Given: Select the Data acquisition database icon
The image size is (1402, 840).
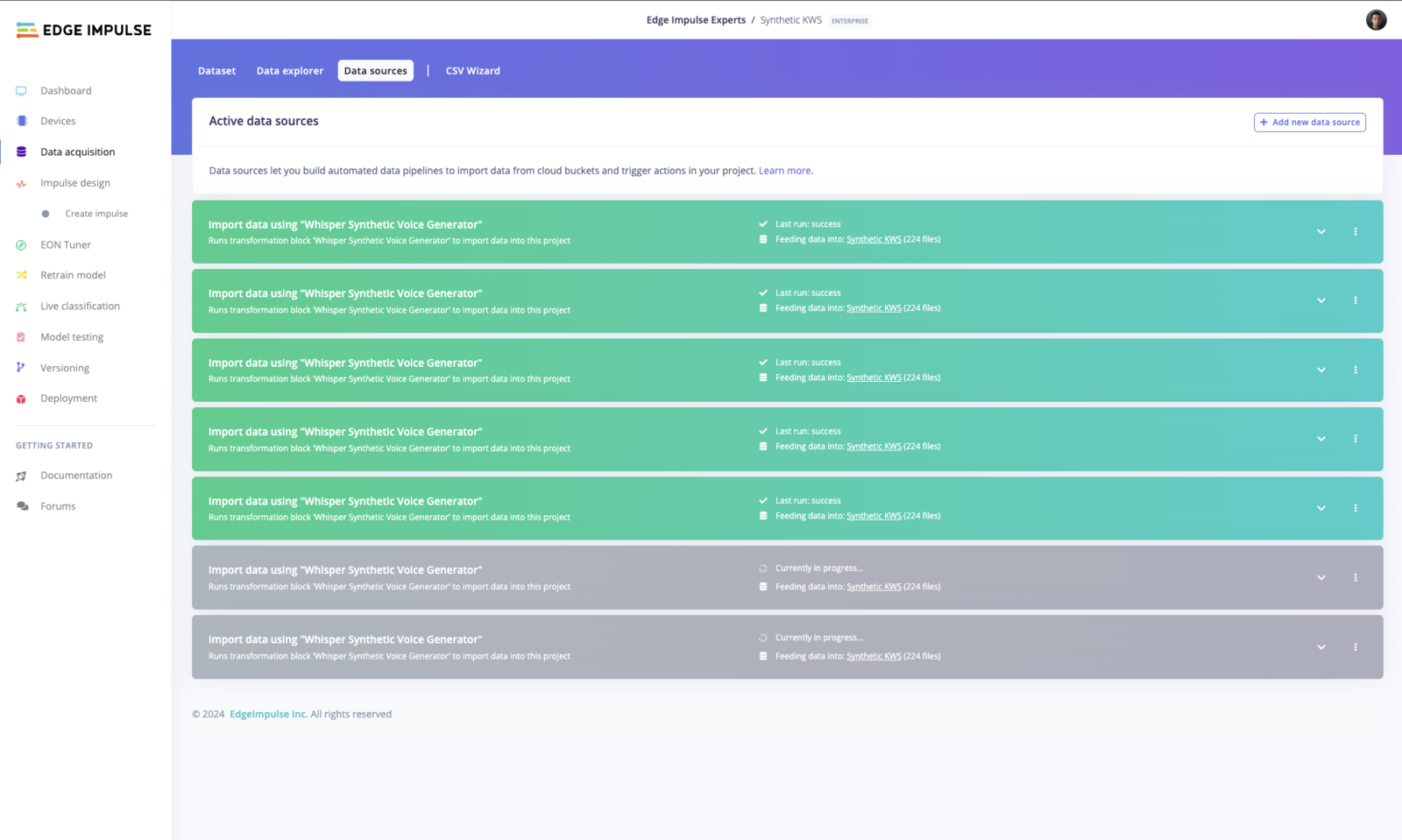Looking at the screenshot, I should pyautogui.click(x=21, y=152).
